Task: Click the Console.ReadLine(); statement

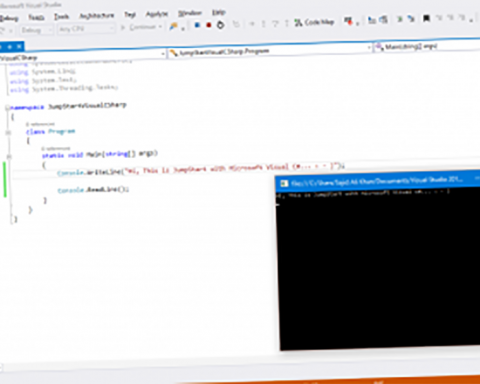Action: click(93, 190)
